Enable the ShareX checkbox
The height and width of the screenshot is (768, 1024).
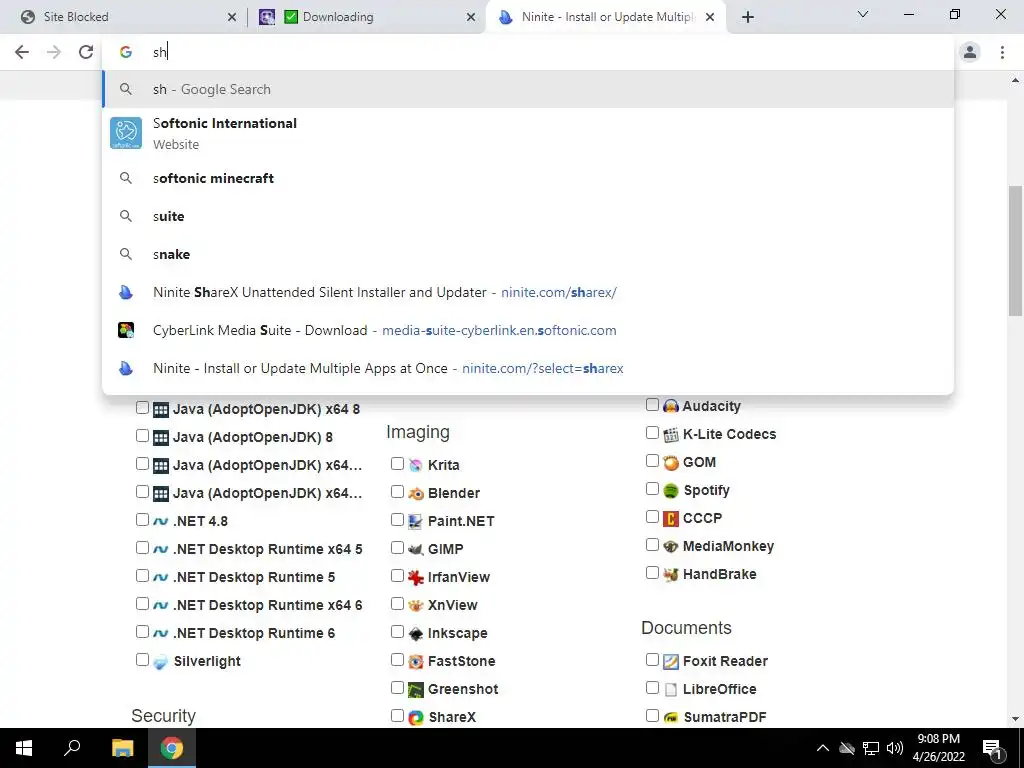[397, 716]
